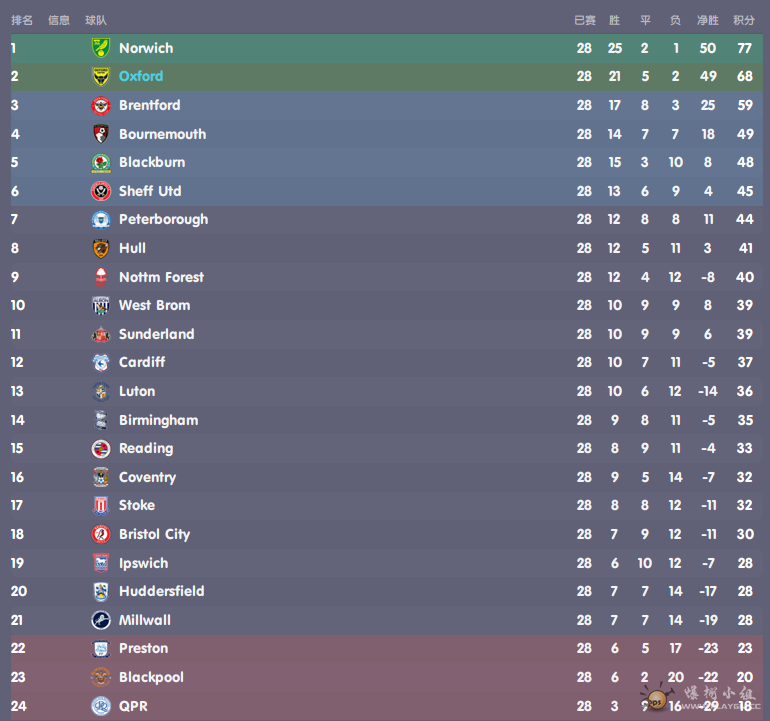This screenshot has width=770, height=721.
Task: Open the Oxford club crest
Action: click(x=101, y=77)
